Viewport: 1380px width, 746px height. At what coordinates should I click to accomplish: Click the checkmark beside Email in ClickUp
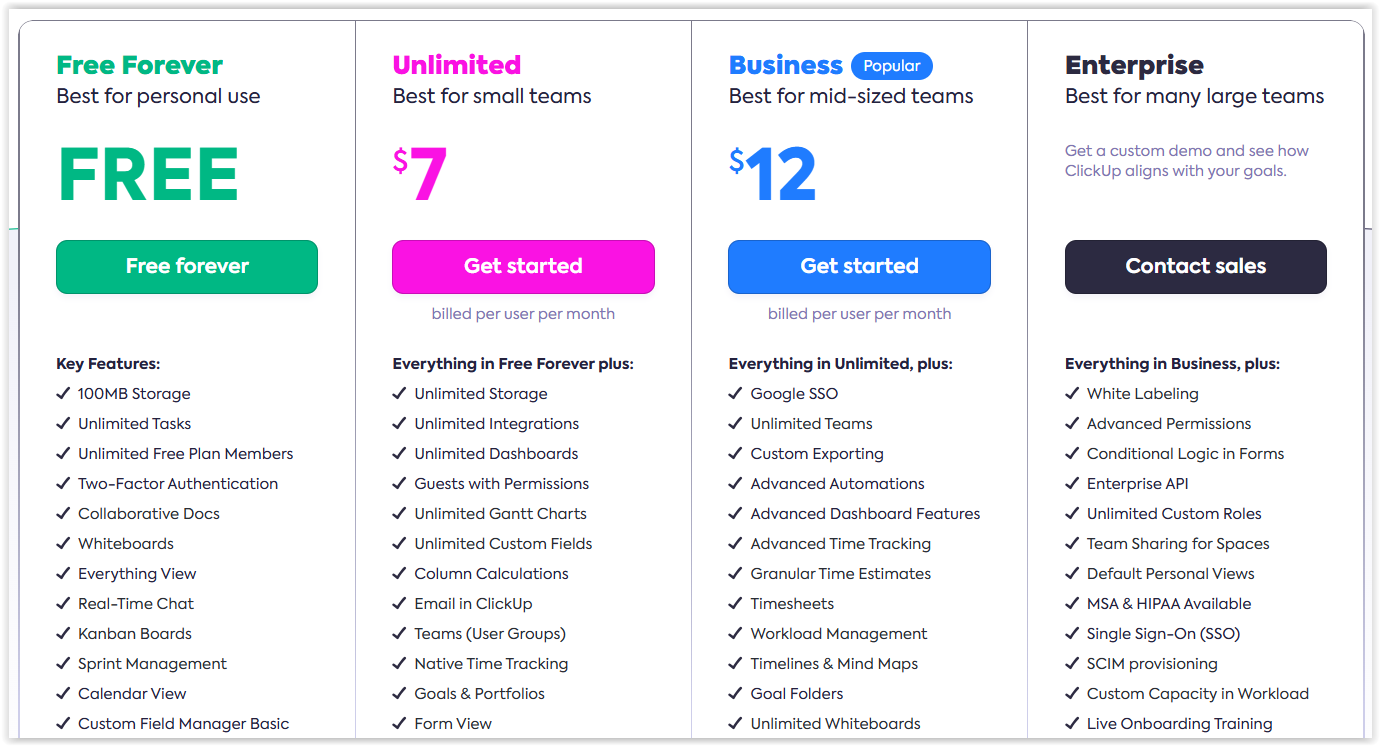(x=398, y=603)
